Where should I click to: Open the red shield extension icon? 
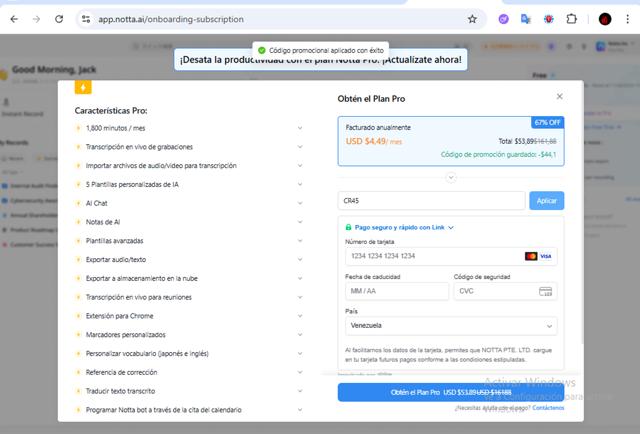click(x=549, y=19)
